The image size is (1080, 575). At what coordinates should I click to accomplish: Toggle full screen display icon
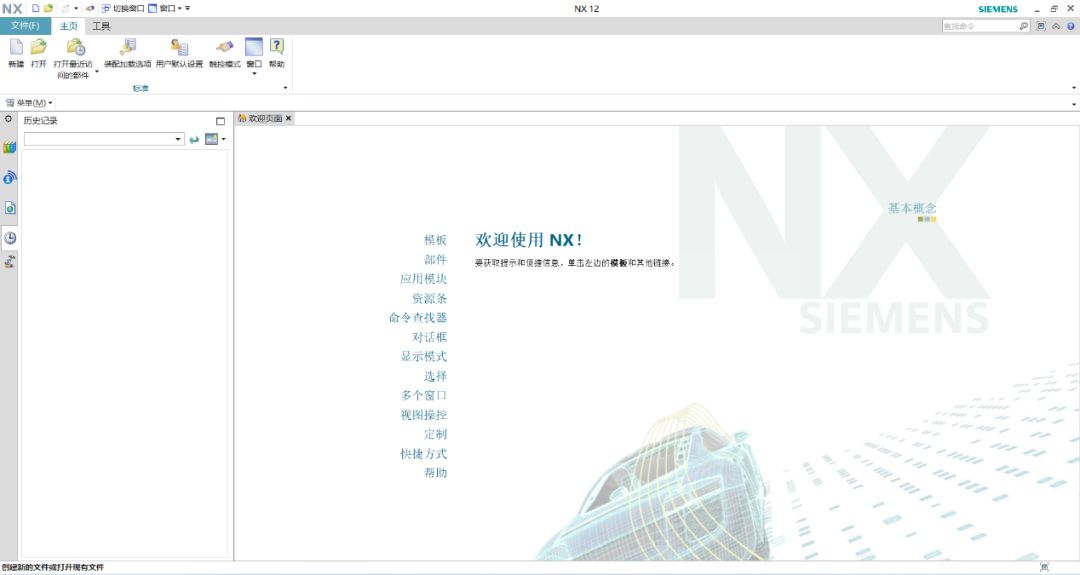(1041, 26)
